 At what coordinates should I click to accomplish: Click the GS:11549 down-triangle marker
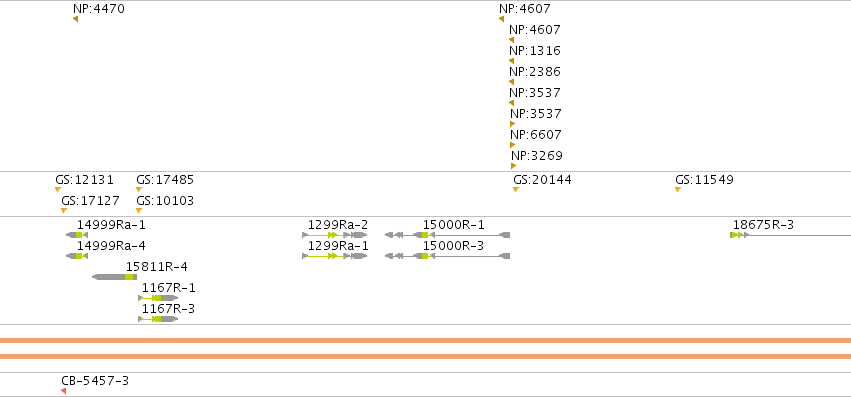(678, 190)
